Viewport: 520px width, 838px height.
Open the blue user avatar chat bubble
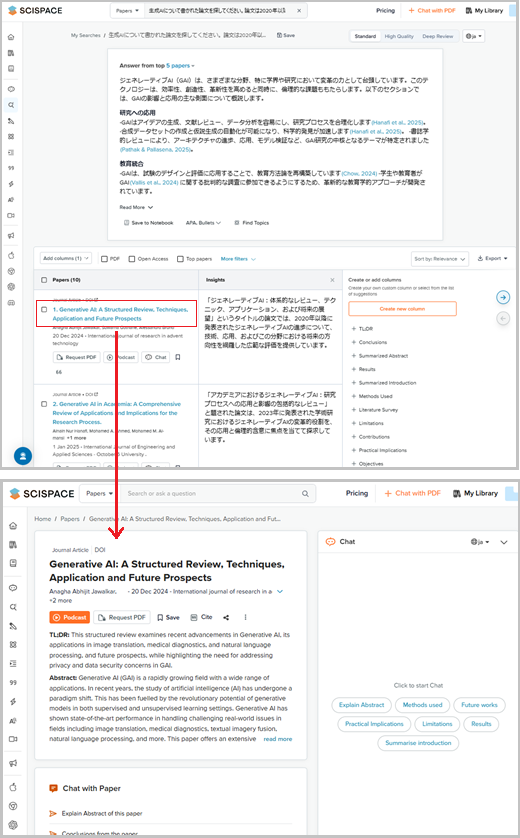point(22,456)
